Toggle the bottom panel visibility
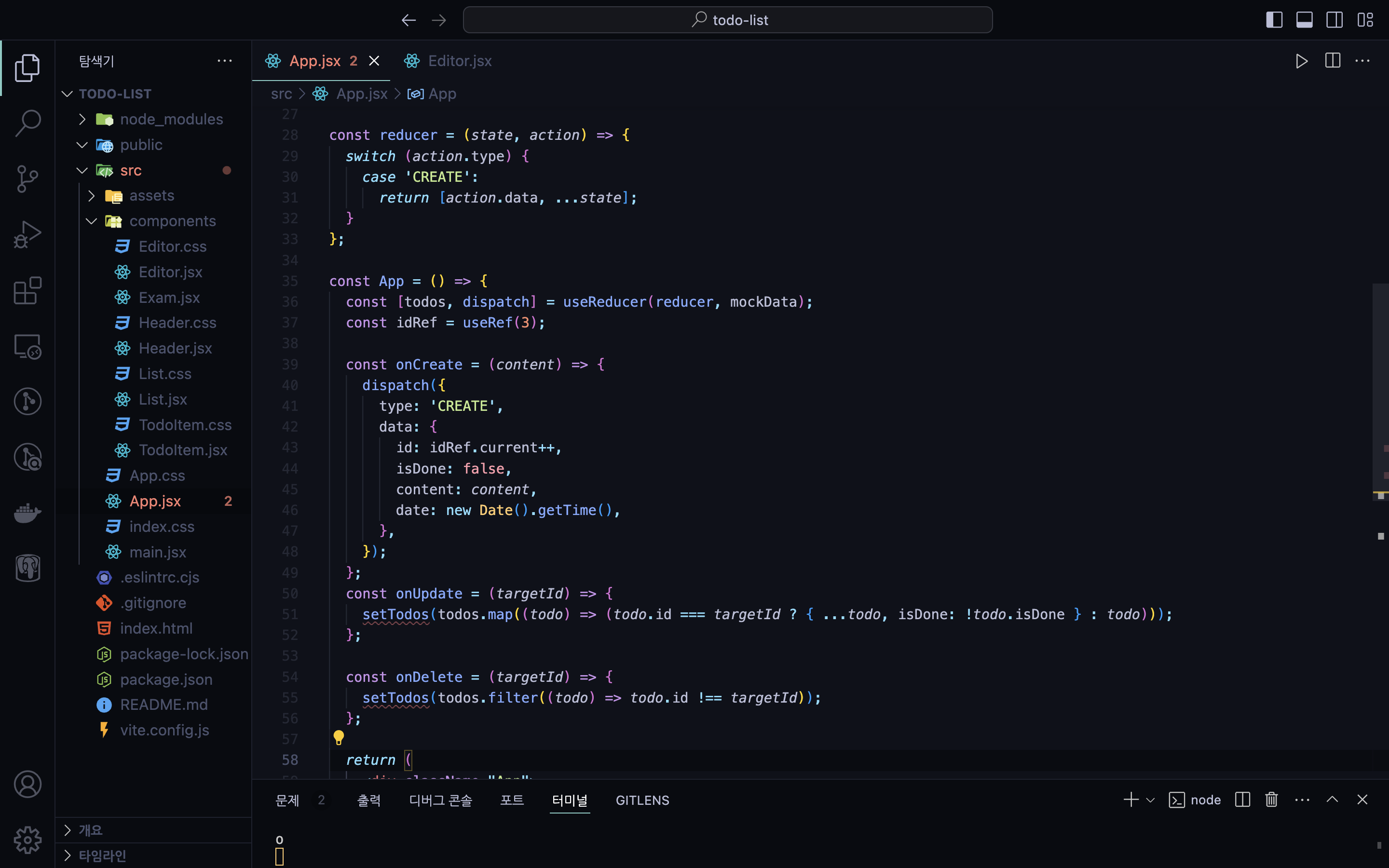 (x=1304, y=20)
